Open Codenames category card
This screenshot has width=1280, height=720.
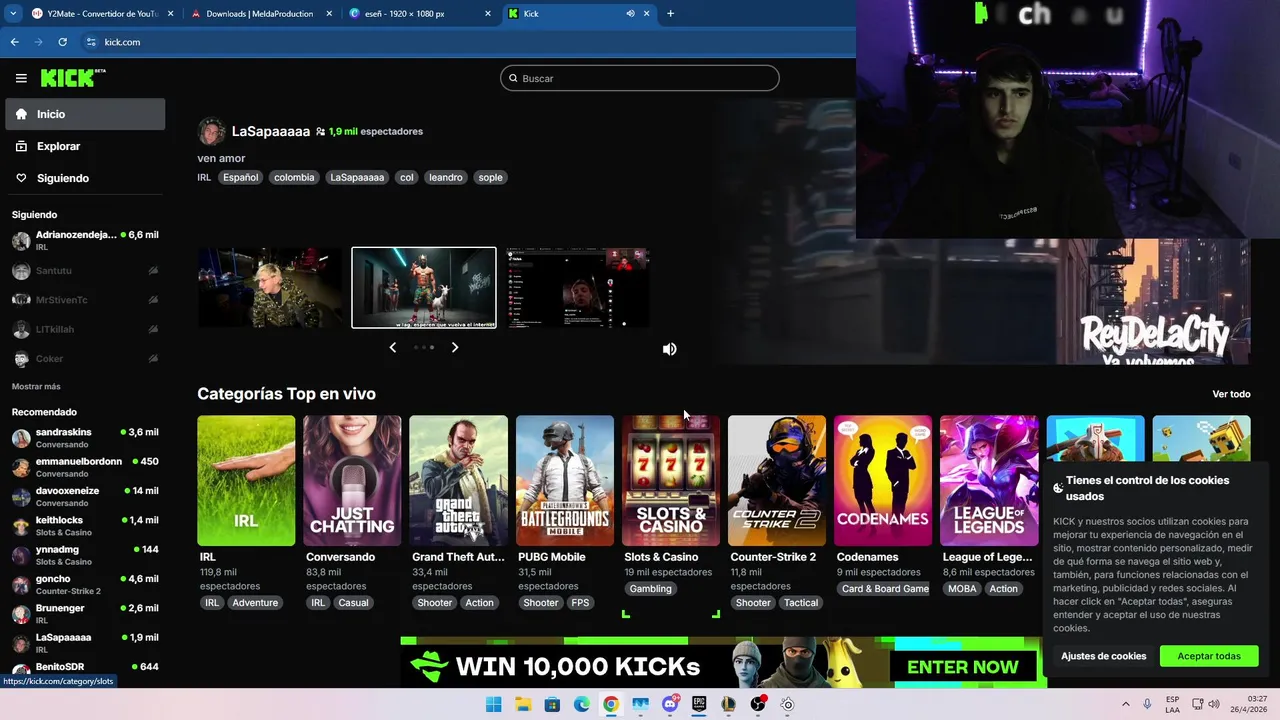click(882, 481)
